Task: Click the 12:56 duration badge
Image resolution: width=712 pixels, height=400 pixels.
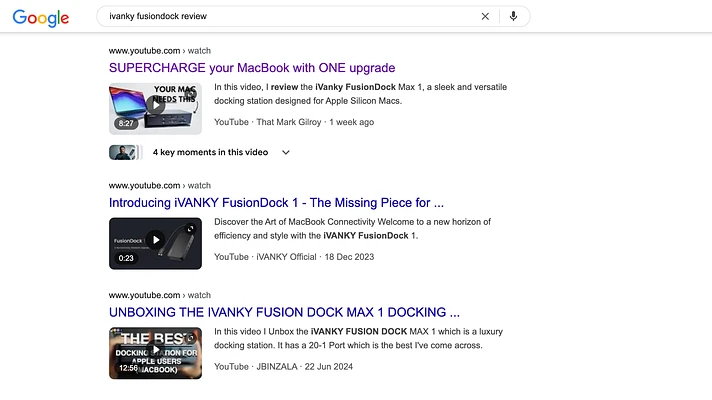Action: [x=127, y=368]
